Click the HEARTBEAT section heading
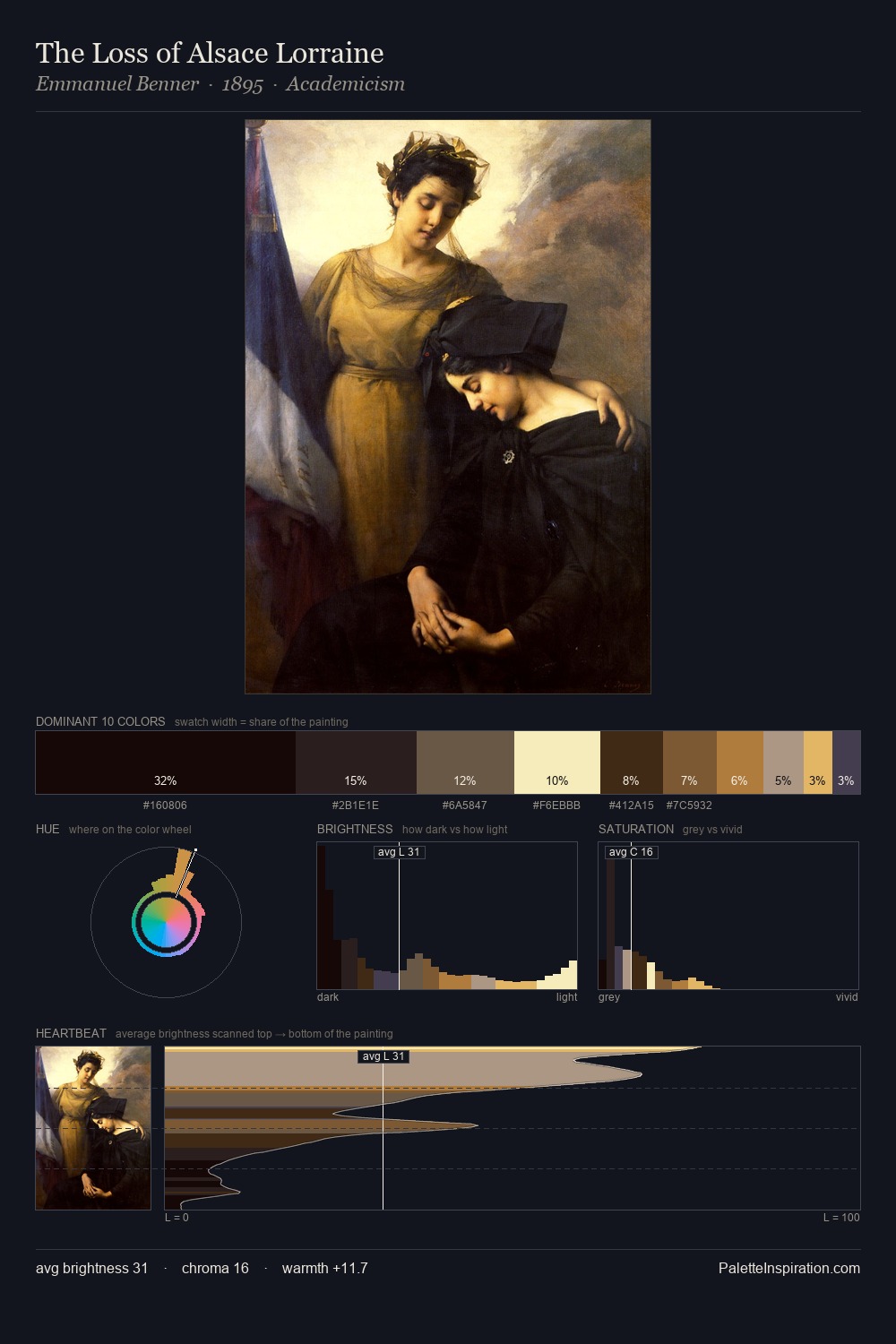Image resolution: width=896 pixels, height=1344 pixels. pyautogui.click(x=71, y=1033)
